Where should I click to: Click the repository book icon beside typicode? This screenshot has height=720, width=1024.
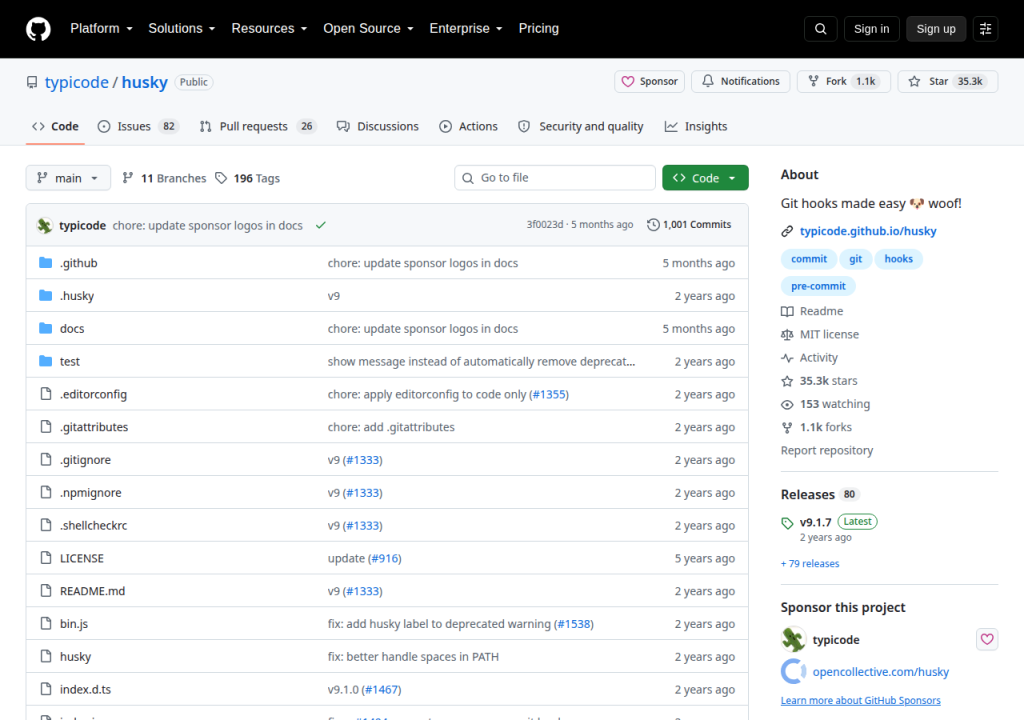pos(32,82)
